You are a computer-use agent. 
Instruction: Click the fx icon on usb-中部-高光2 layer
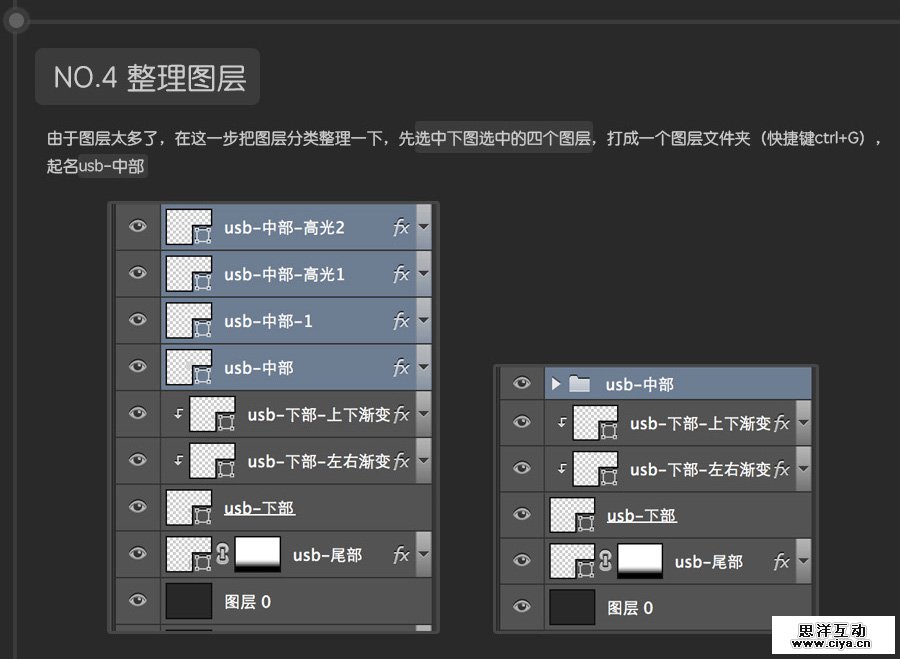pos(400,225)
